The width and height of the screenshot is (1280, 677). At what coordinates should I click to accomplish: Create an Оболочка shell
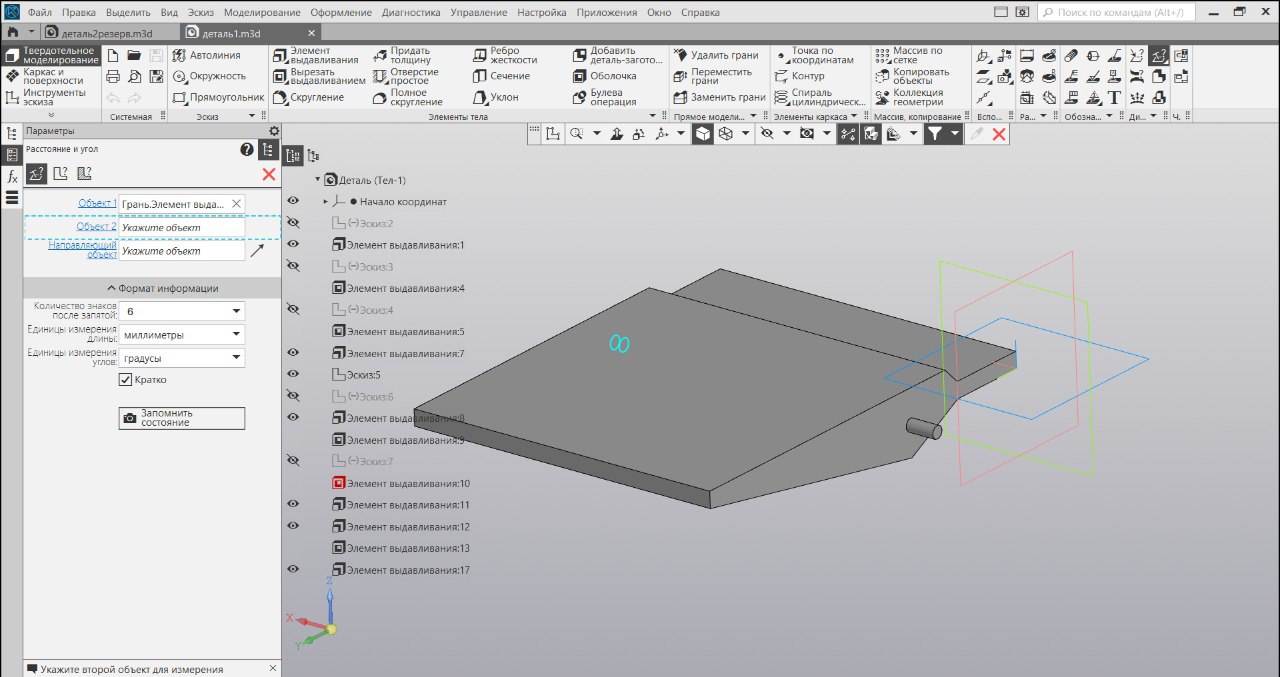tap(605, 76)
